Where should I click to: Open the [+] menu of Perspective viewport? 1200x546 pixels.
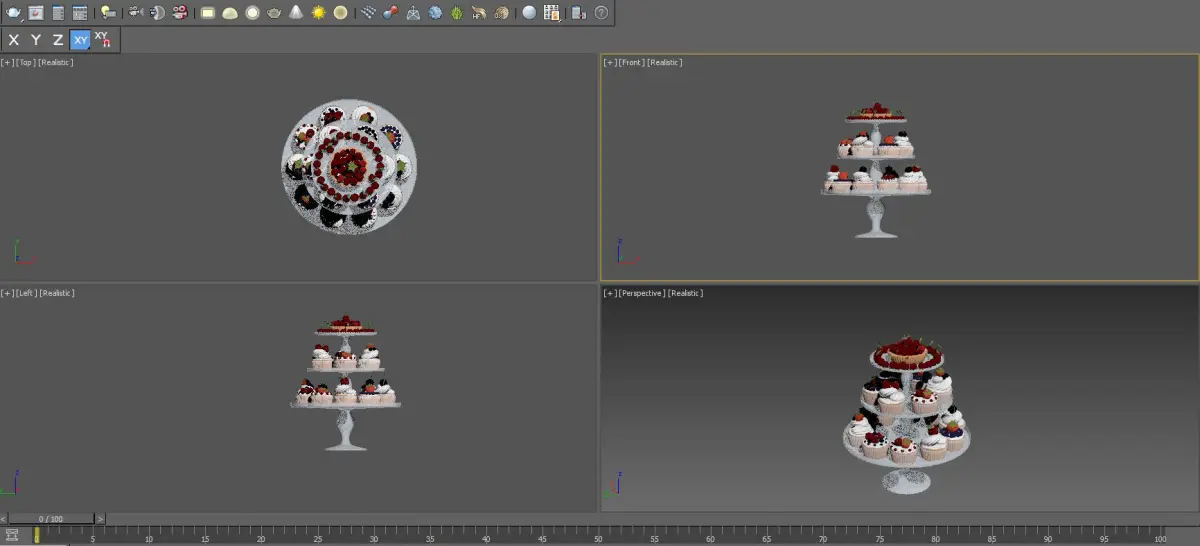[x=610, y=293]
